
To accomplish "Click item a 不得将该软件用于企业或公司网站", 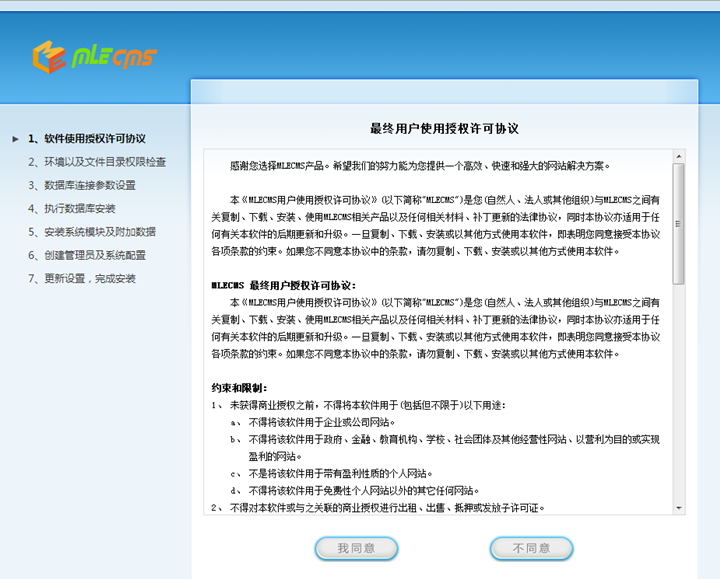I will click(x=313, y=422).
